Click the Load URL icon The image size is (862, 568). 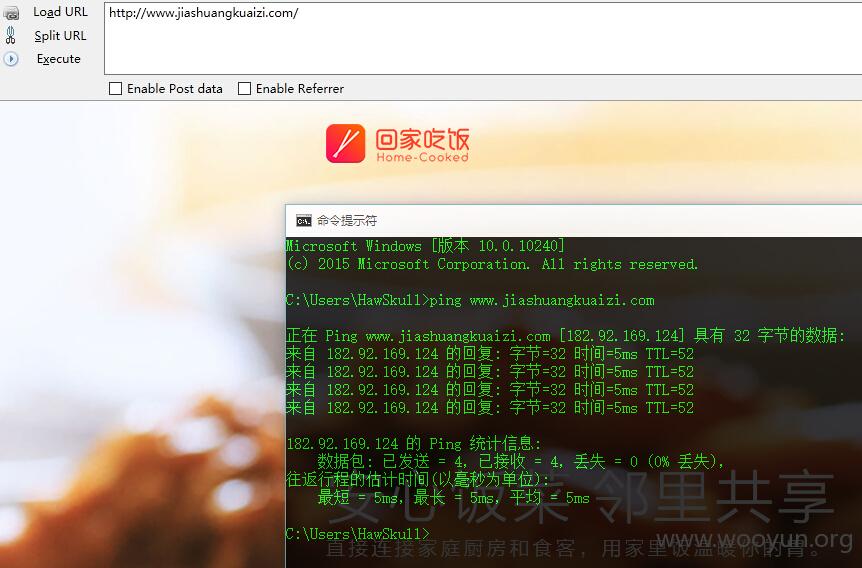coord(11,13)
